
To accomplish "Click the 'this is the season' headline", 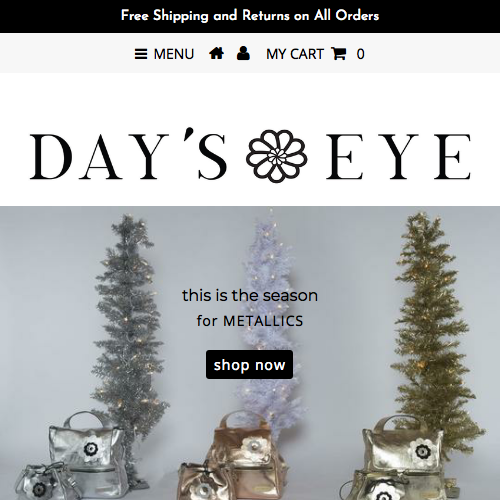I will (x=250, y=296).
